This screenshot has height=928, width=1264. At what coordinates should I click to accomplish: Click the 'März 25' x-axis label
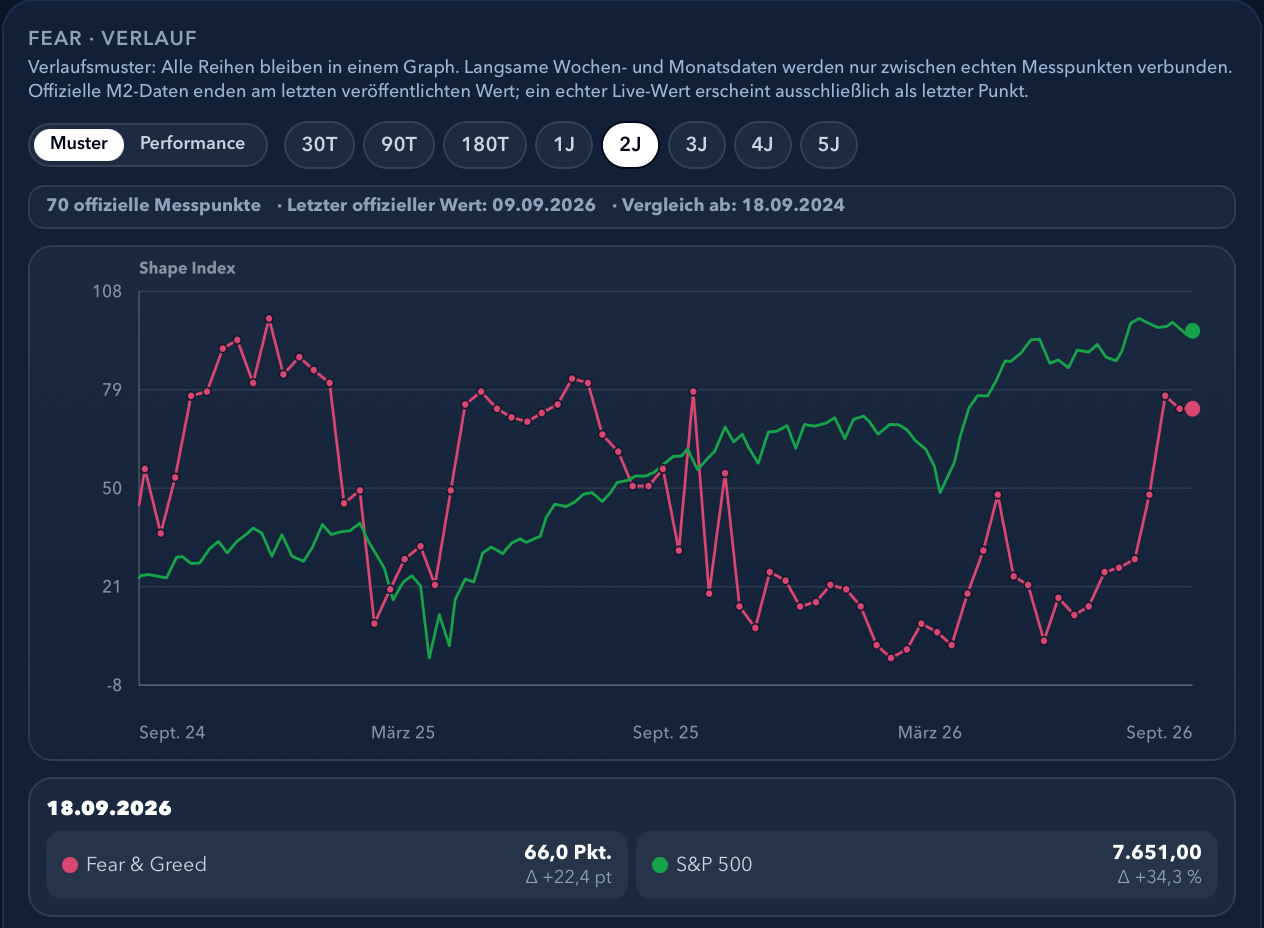(x=403, y=732)
